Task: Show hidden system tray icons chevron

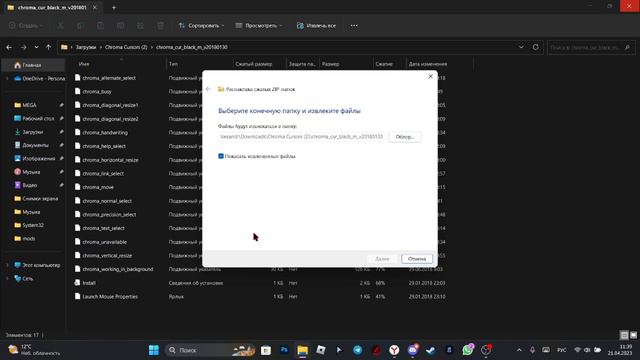Action: click(x=519, y=350)
